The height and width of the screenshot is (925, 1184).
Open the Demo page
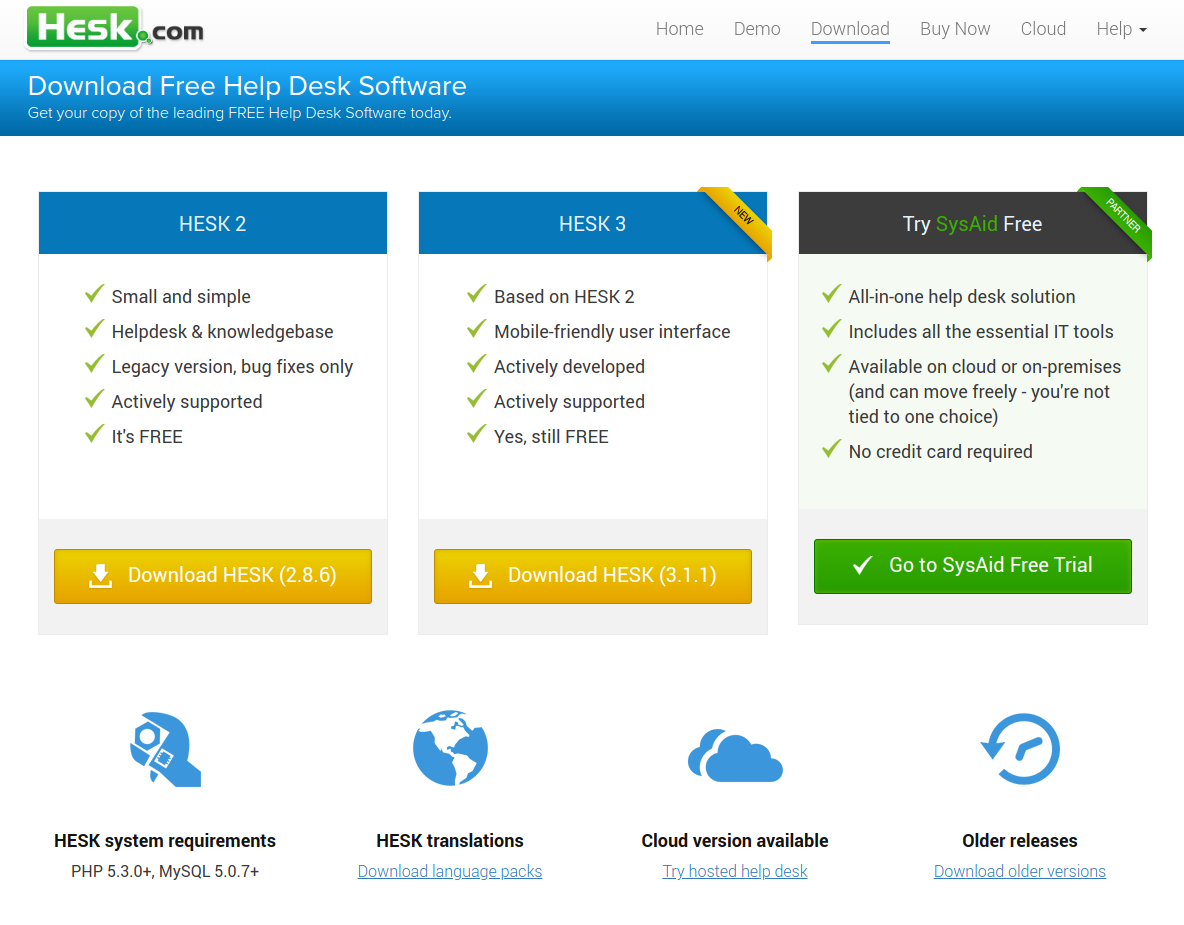(x=757, y=29)
